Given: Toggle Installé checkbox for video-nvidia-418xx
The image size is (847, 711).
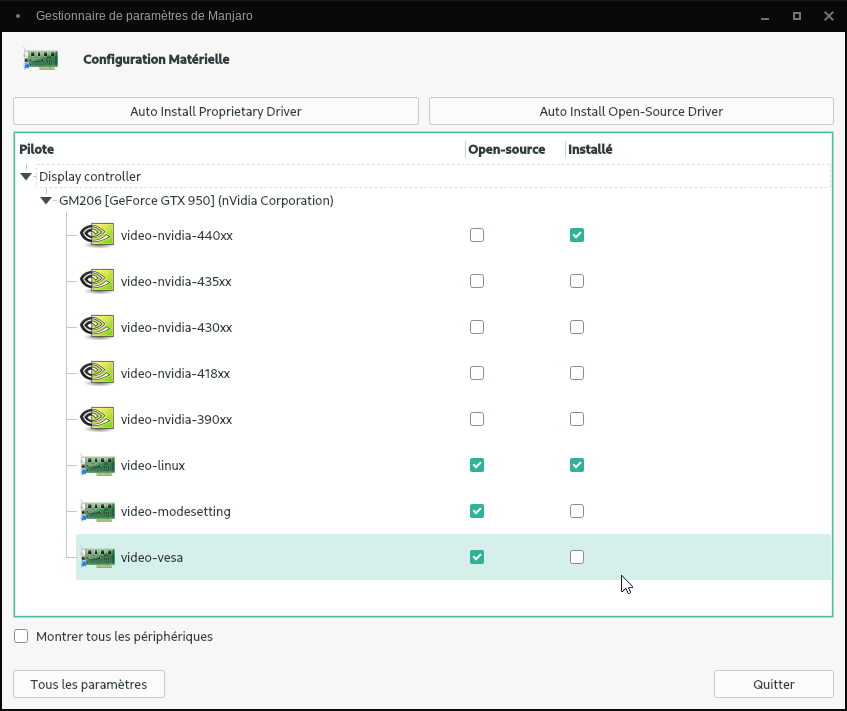Looking at the screenshot, I should click(x=577, y=373).
